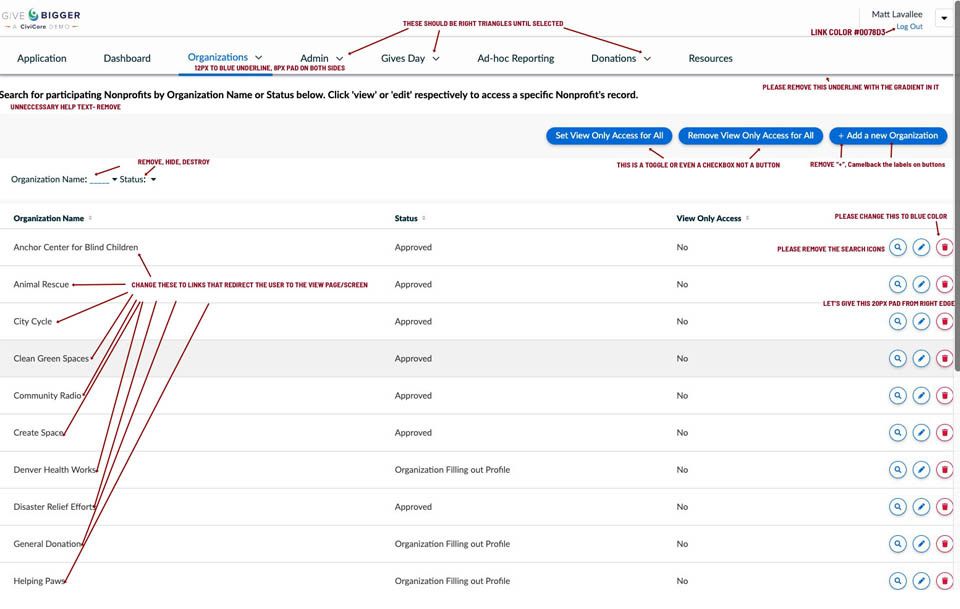Delete the City Cycle organization

tap(945, 322)
